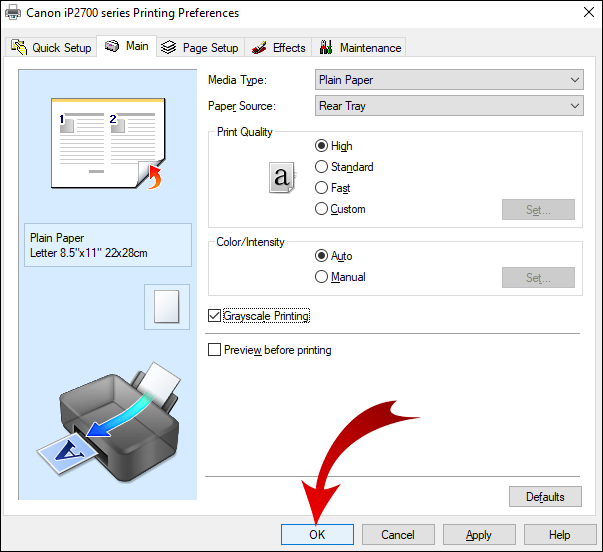The image size is (603, 552).
Task: Open the Media Type dropdown
Action: click(449, 80)
